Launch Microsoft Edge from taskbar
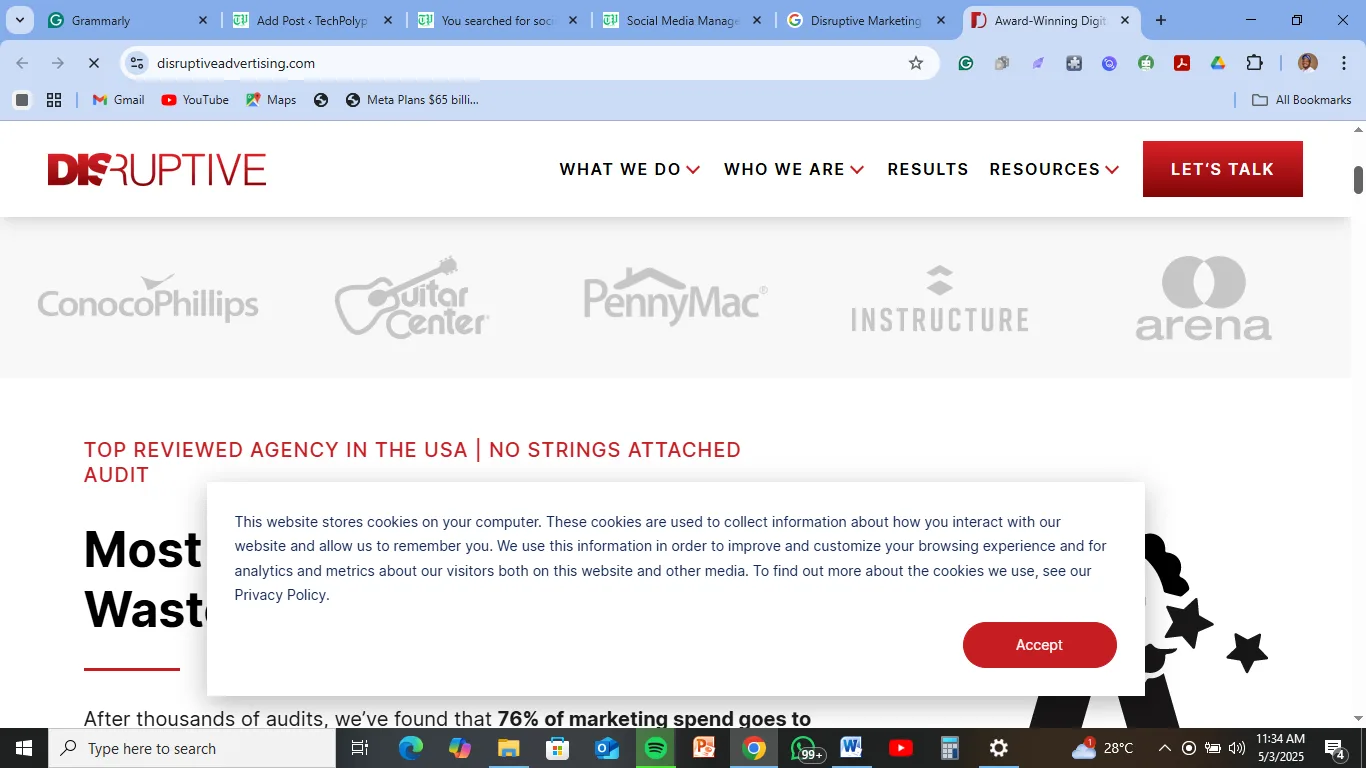Screen dimensions: 1366x768 coord(411,748)
